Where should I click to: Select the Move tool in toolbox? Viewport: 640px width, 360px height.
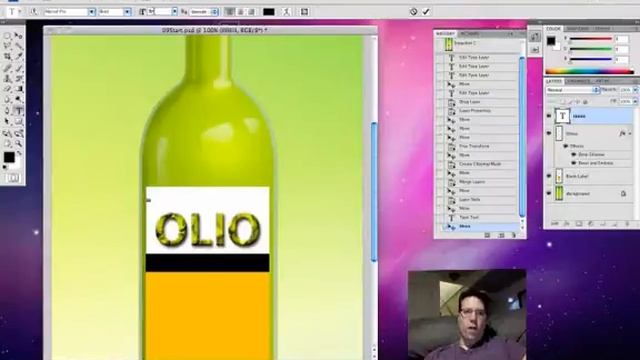pos(18,36)
